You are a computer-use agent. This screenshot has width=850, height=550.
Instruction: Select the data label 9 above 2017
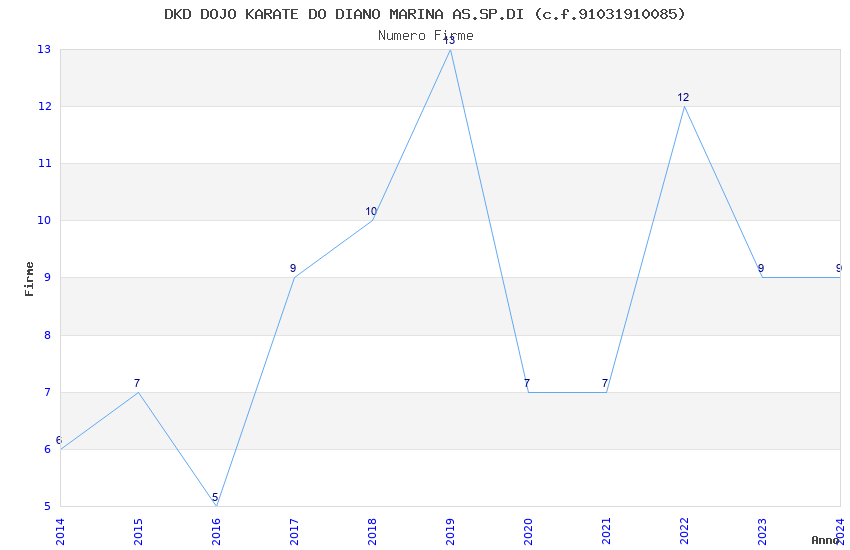tap(293, 268)
